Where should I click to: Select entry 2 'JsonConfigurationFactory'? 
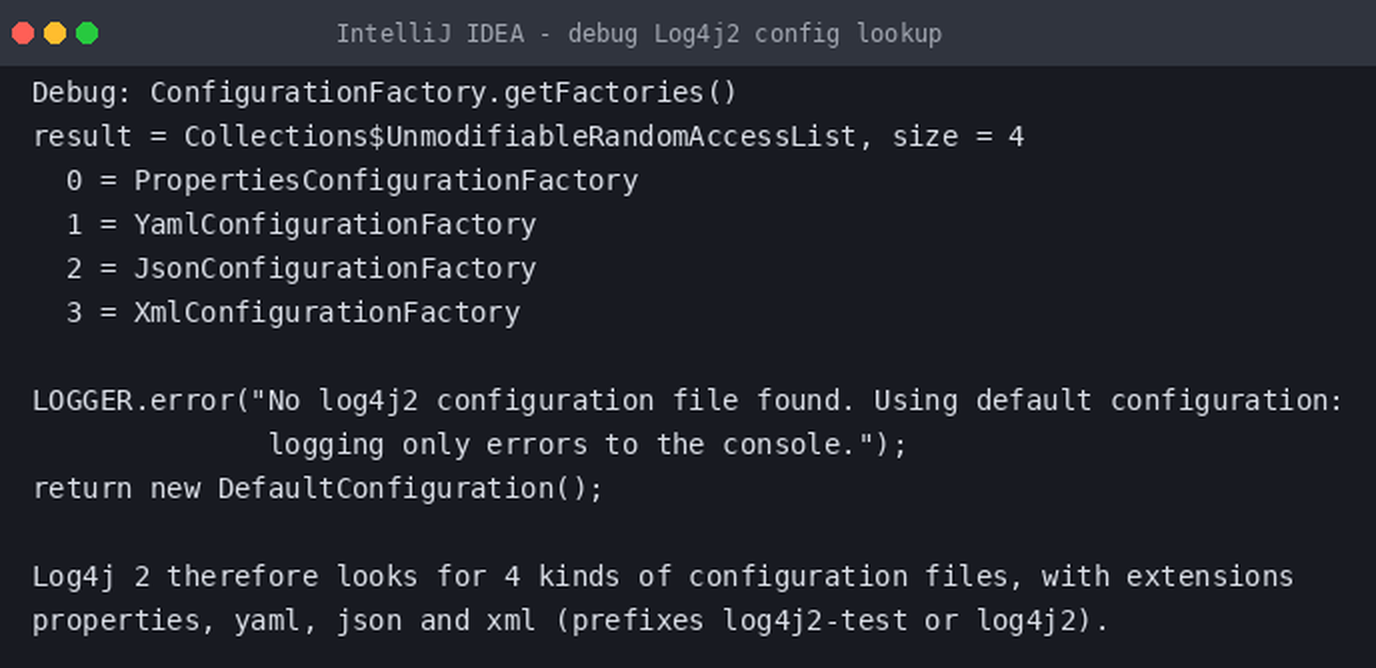pos(301,269)
